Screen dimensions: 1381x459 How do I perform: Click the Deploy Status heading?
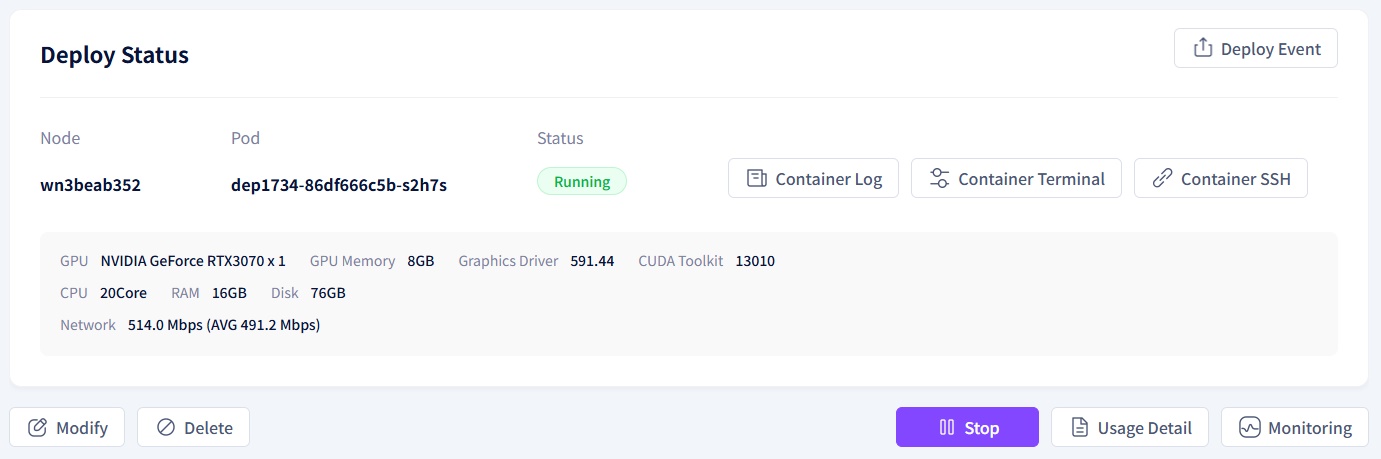(115, 55)
